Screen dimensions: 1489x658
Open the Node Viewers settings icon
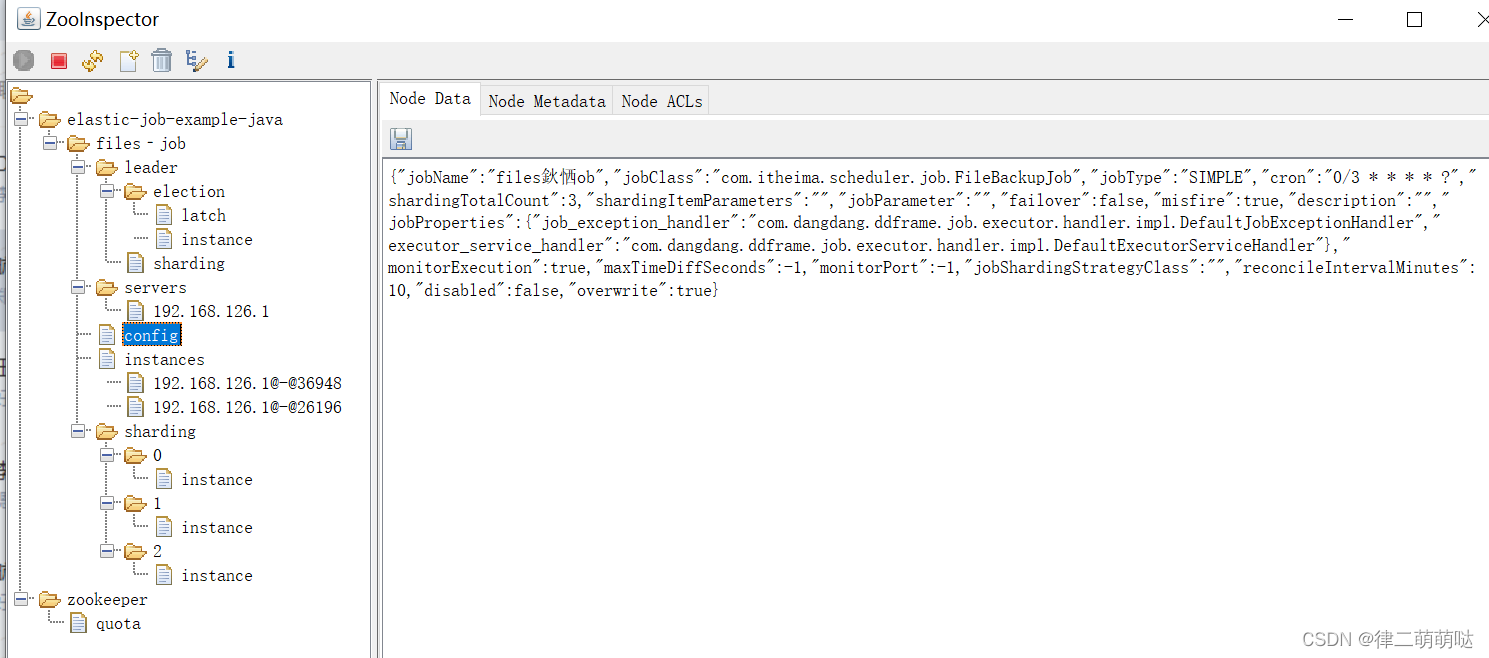pyautogui.click(x=196, y=61)
